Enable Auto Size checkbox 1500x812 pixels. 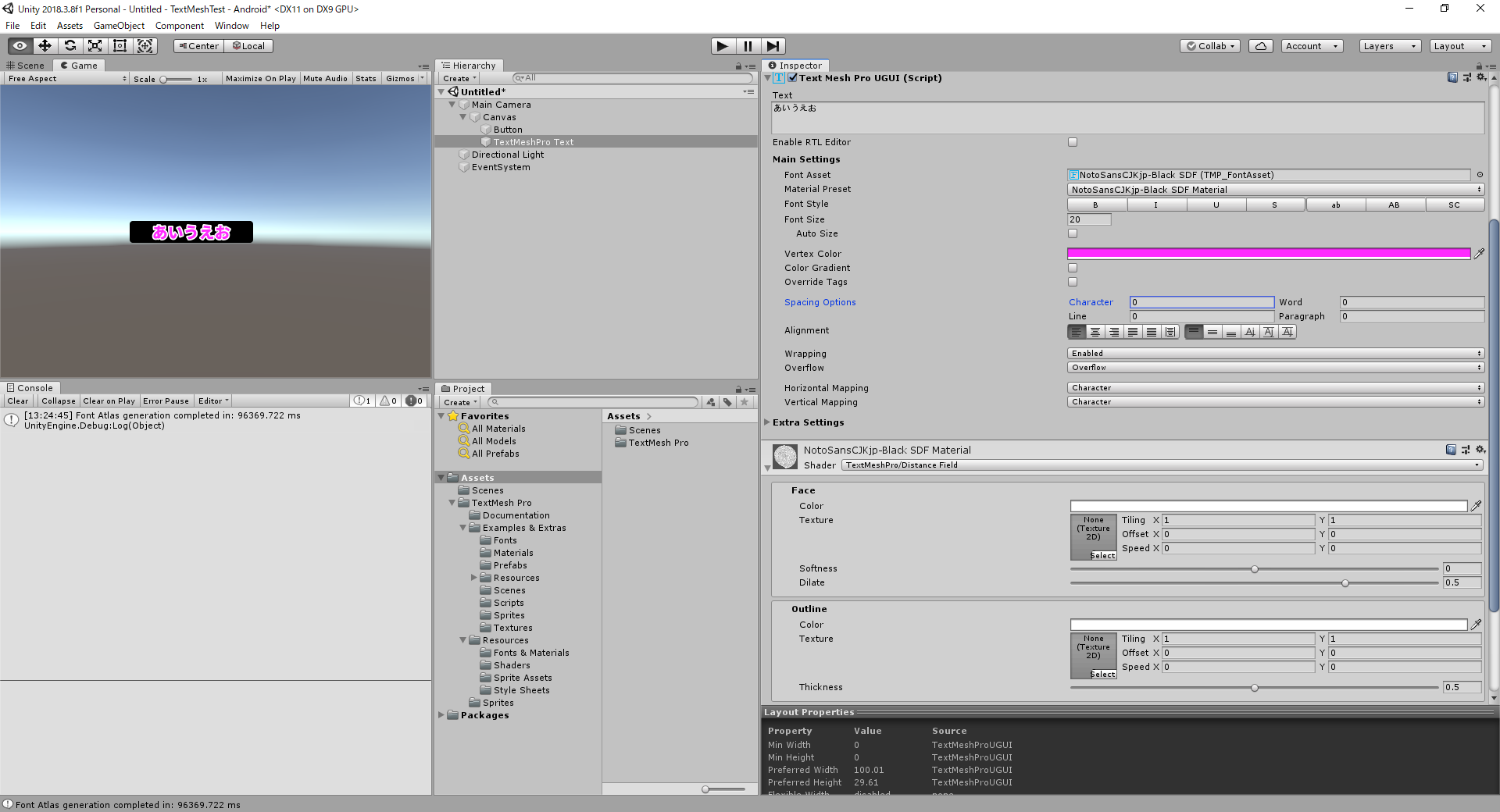[x=1073, y=233]
